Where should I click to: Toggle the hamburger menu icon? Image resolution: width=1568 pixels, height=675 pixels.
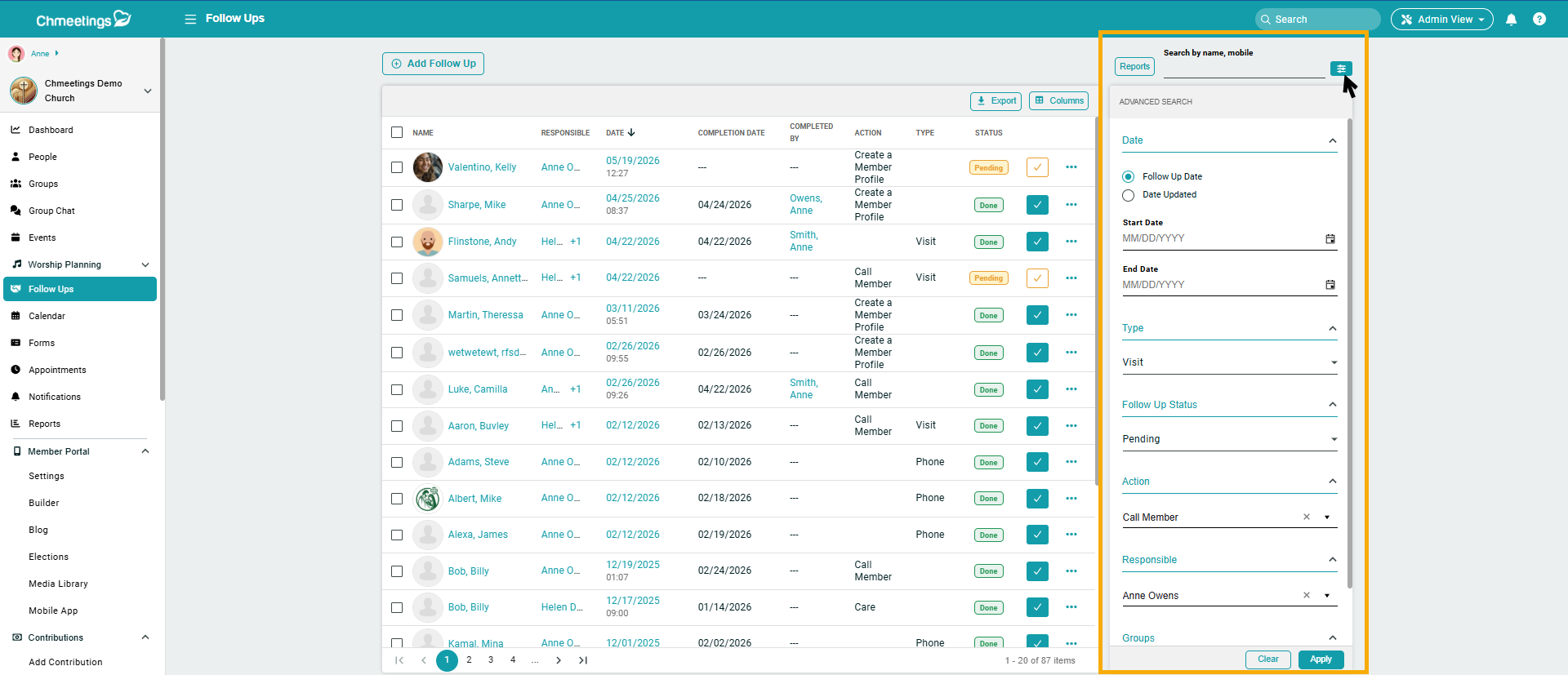pos(190,19)
